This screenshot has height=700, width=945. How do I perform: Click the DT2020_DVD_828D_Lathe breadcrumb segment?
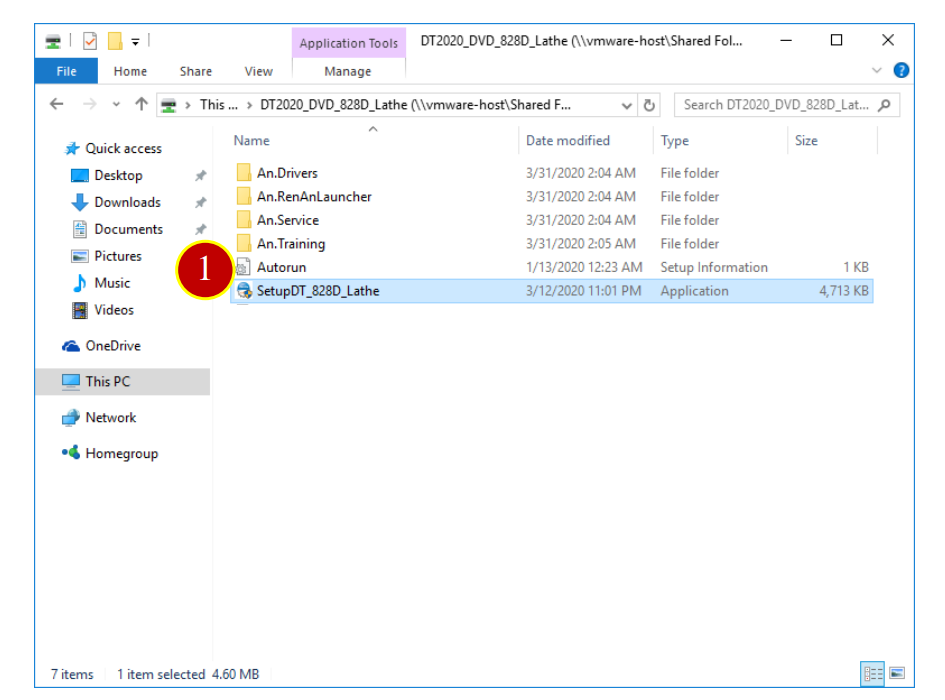[415, 105]
